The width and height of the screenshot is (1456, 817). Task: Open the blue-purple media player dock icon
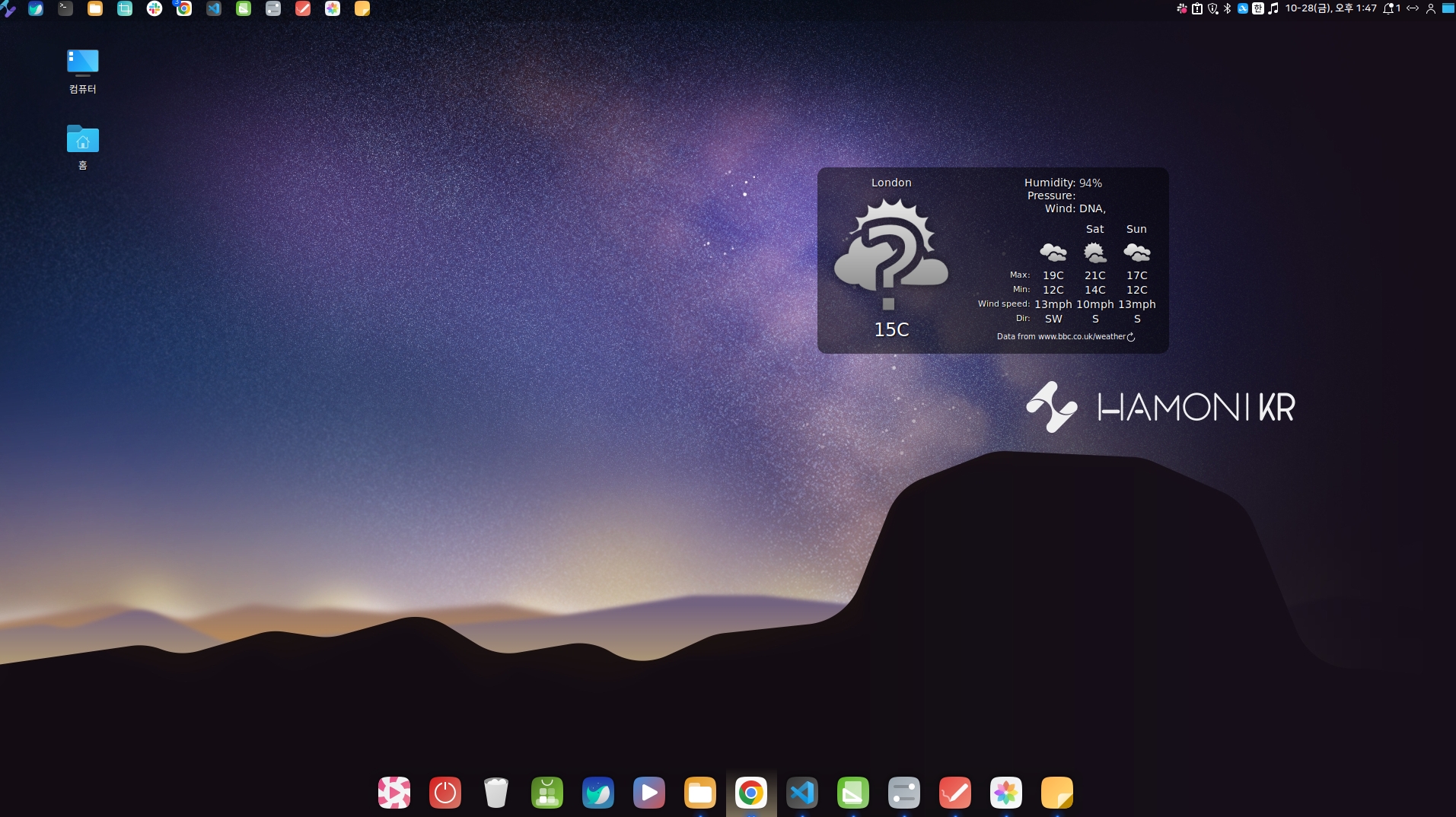pyautogui.click(x=648, y=793)
